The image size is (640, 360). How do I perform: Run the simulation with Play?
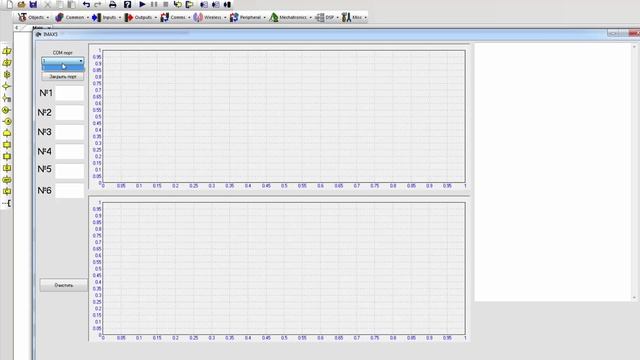point(142,4)
